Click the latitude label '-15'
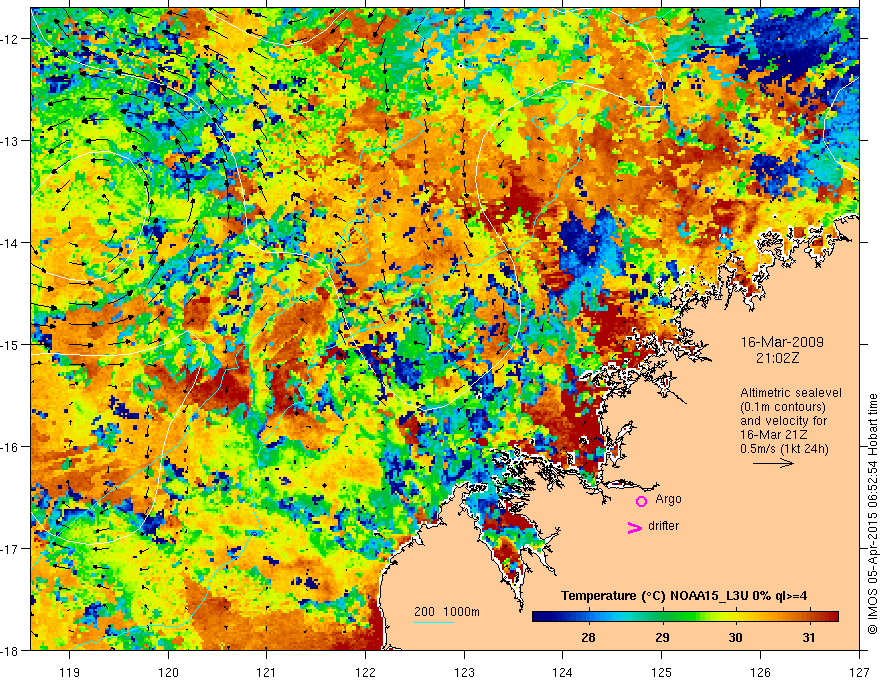This screenshot has height=680, width=880. coord(10,345)
